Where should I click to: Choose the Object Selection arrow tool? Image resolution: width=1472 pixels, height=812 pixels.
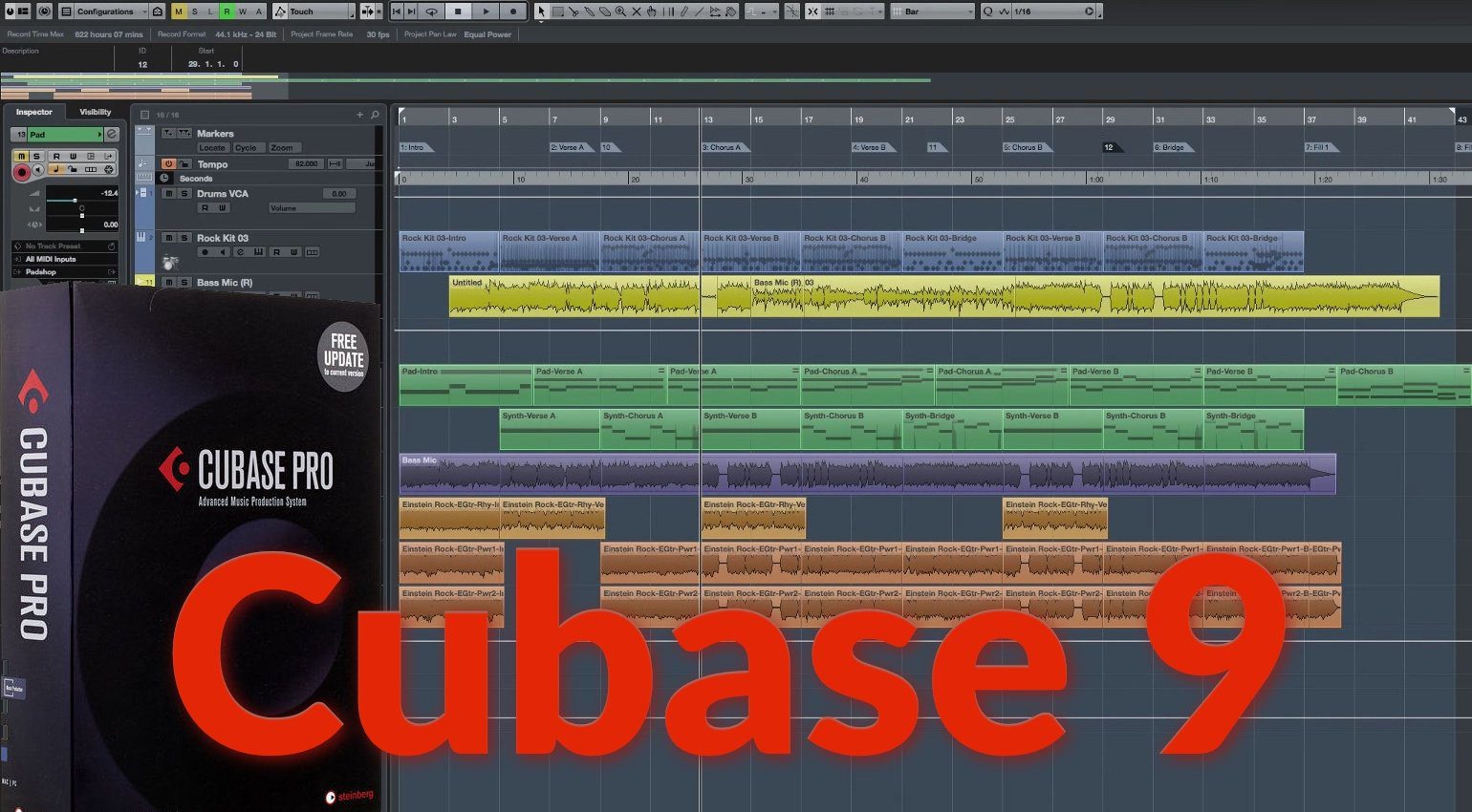click(x=541, y=11)
